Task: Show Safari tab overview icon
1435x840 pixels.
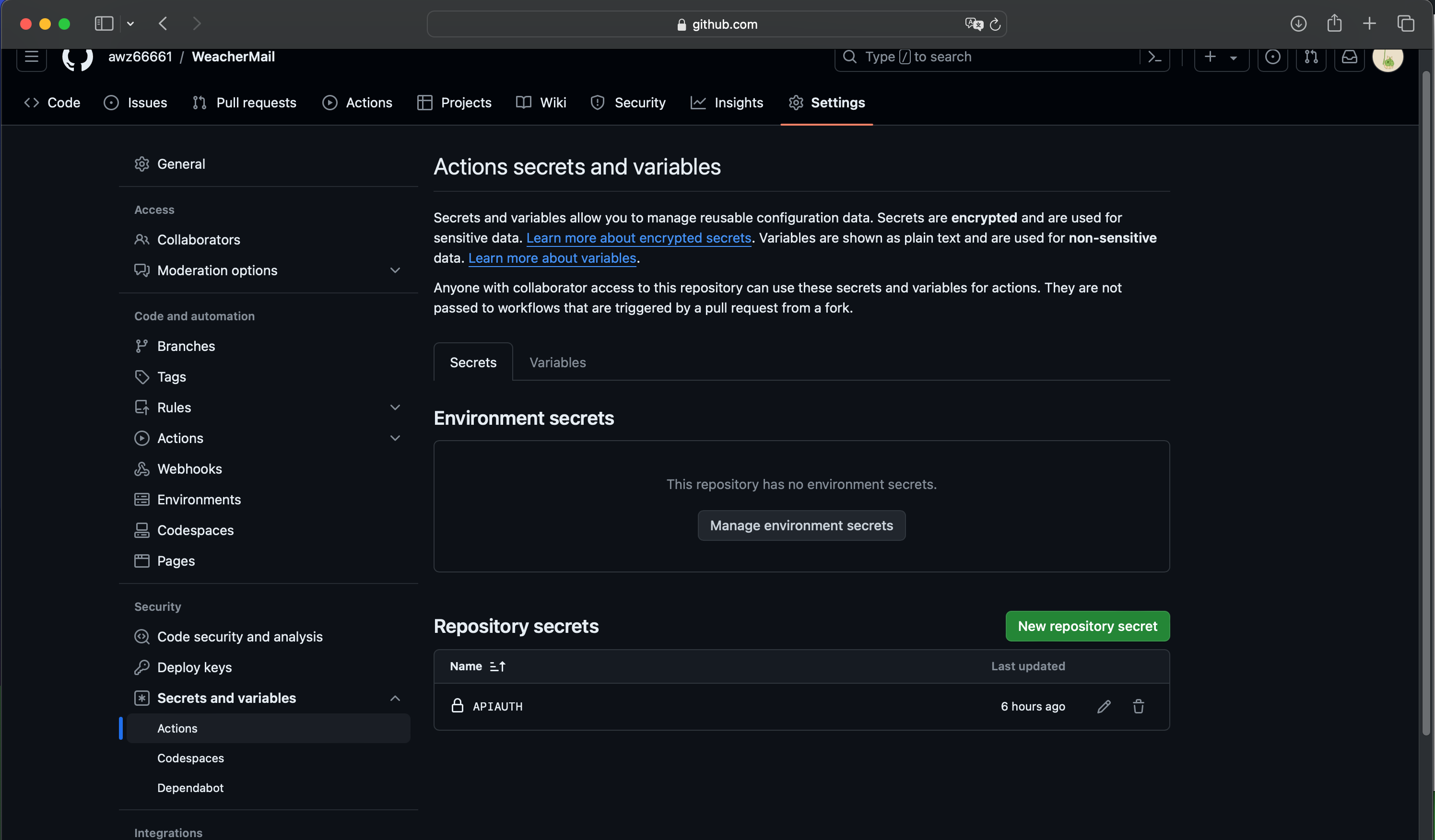Action: pyautogui.click(x=1405, y=23)
